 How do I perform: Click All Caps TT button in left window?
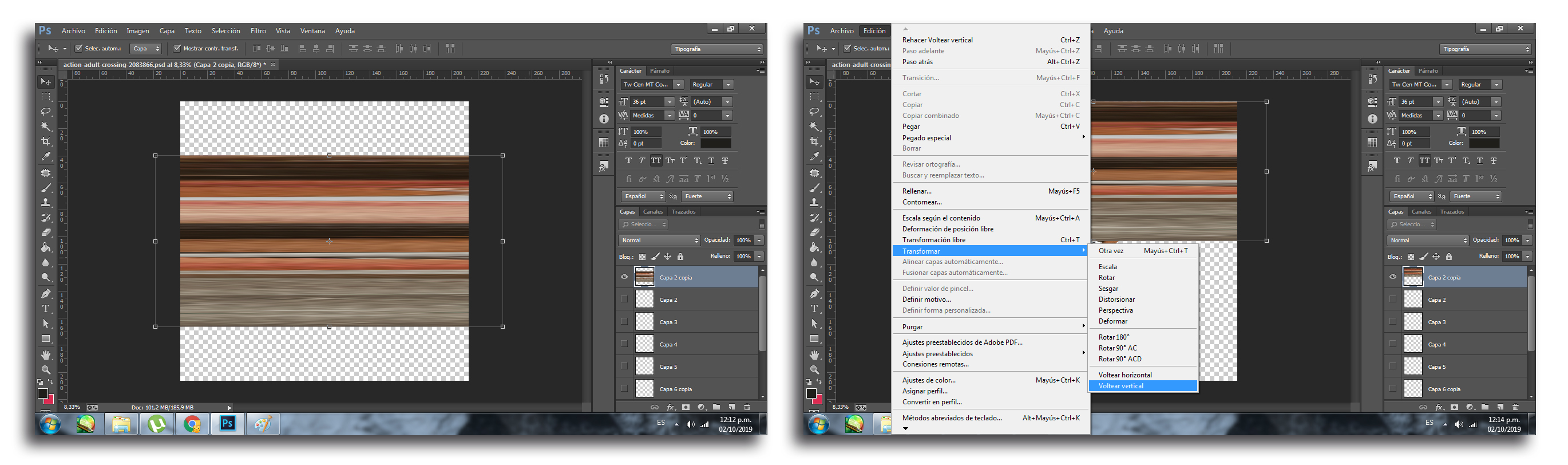point(656,161)
